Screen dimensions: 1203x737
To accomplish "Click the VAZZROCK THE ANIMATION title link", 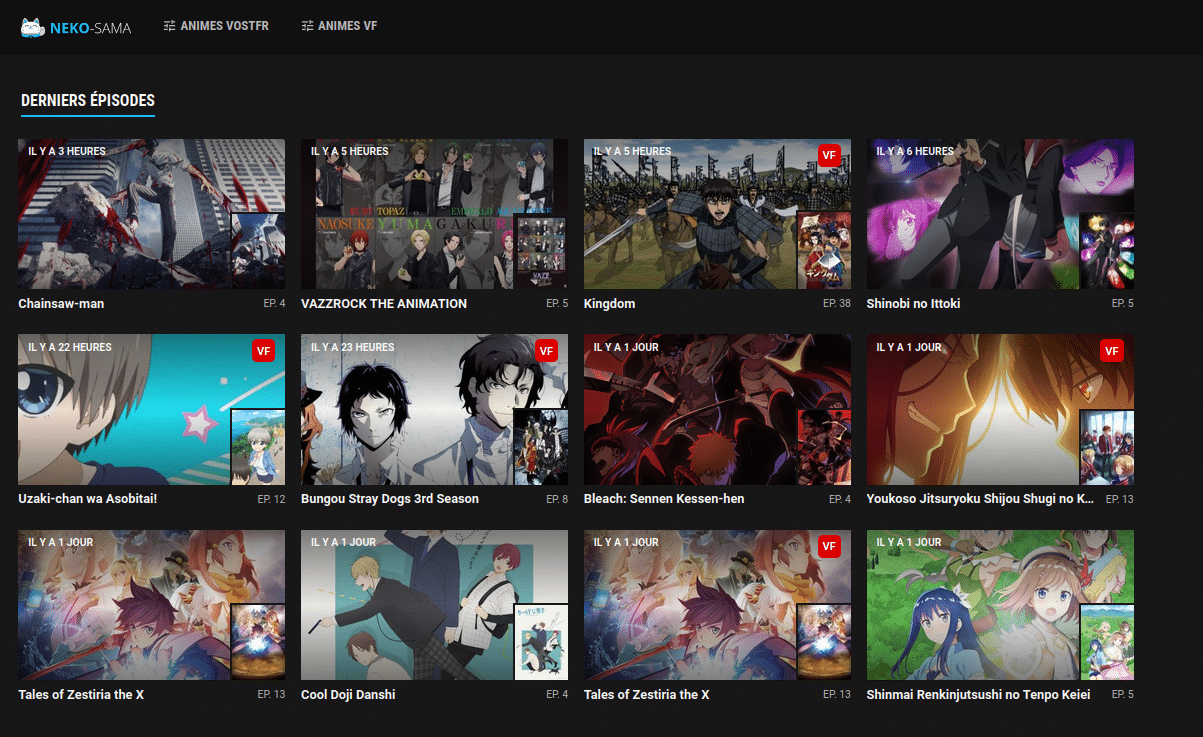I will [x=384, y=303].
